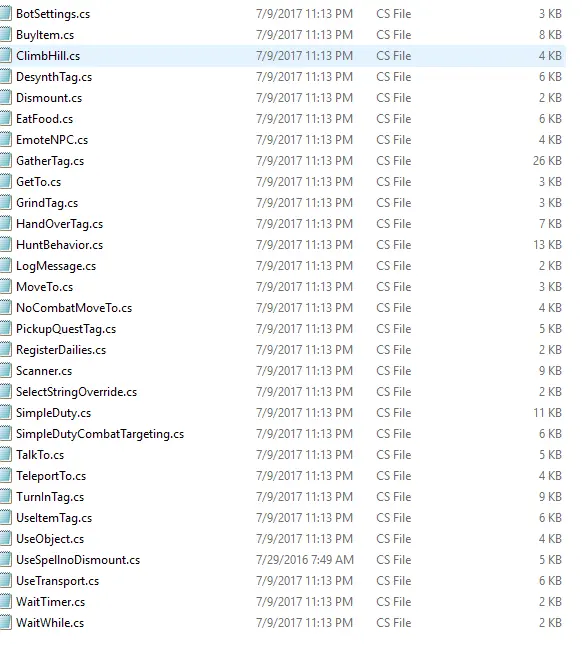Viewport: 583px width, 647px height.
Task: Select the 26 KB size of GatherTag.cs
Action: [547, 161]
